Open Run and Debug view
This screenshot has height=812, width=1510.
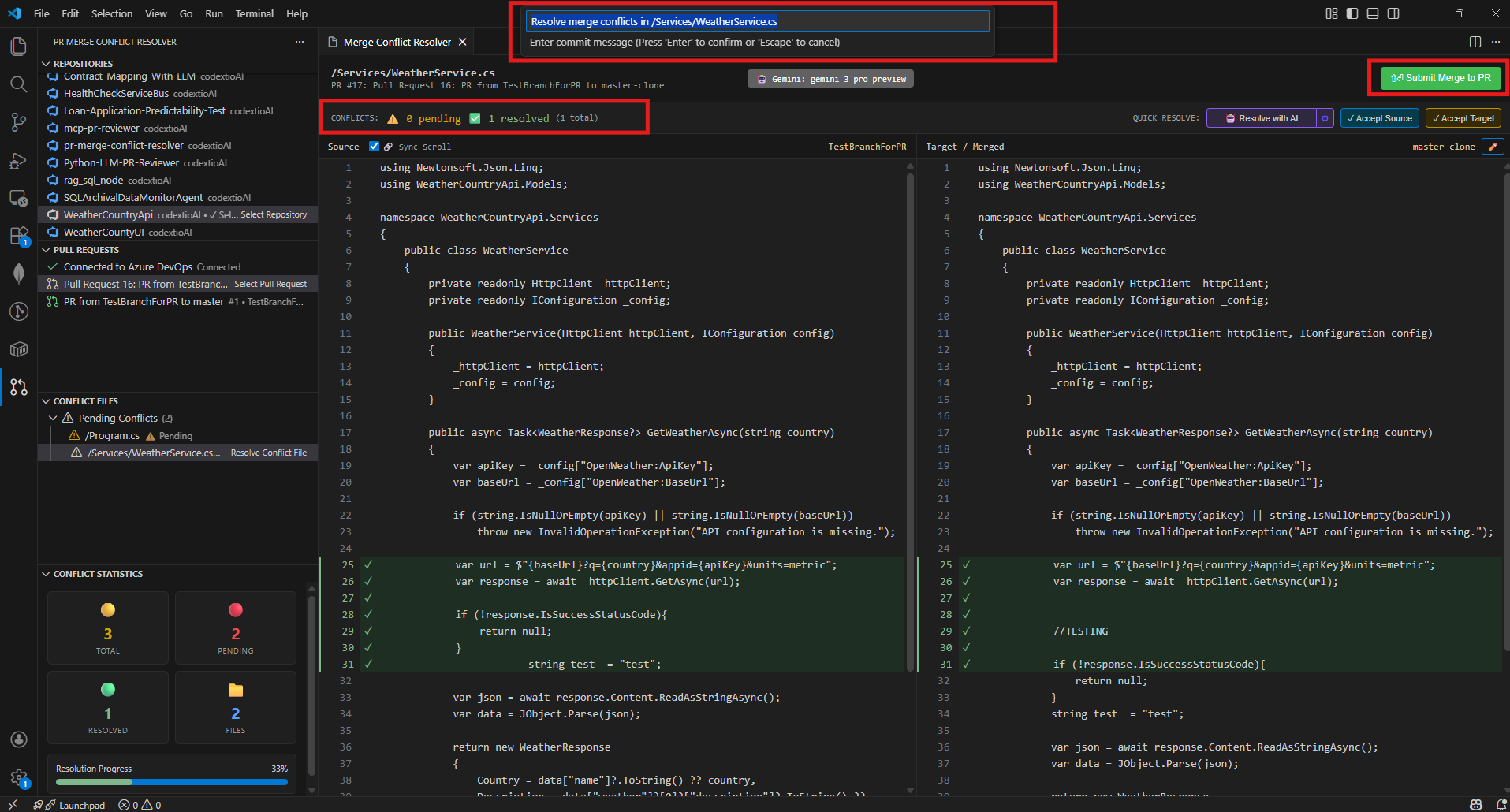pos(18,161)
